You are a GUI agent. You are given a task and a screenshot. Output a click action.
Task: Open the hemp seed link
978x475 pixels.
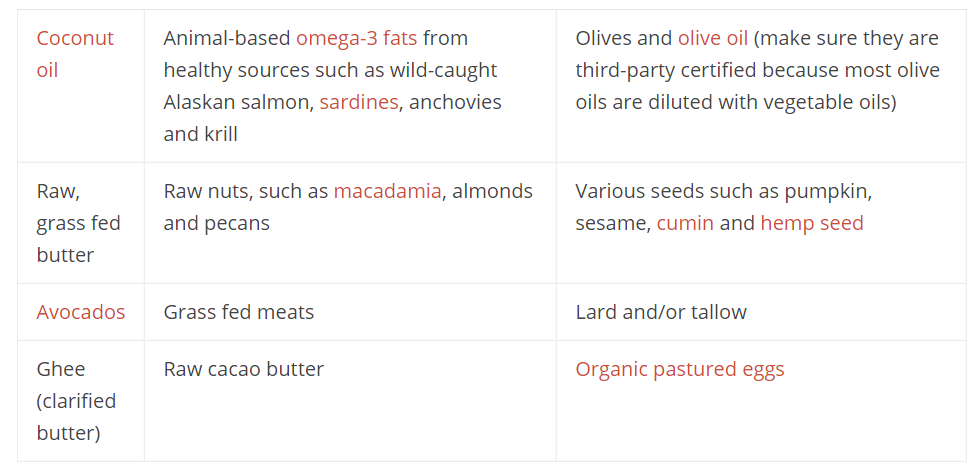coord(811,223)
